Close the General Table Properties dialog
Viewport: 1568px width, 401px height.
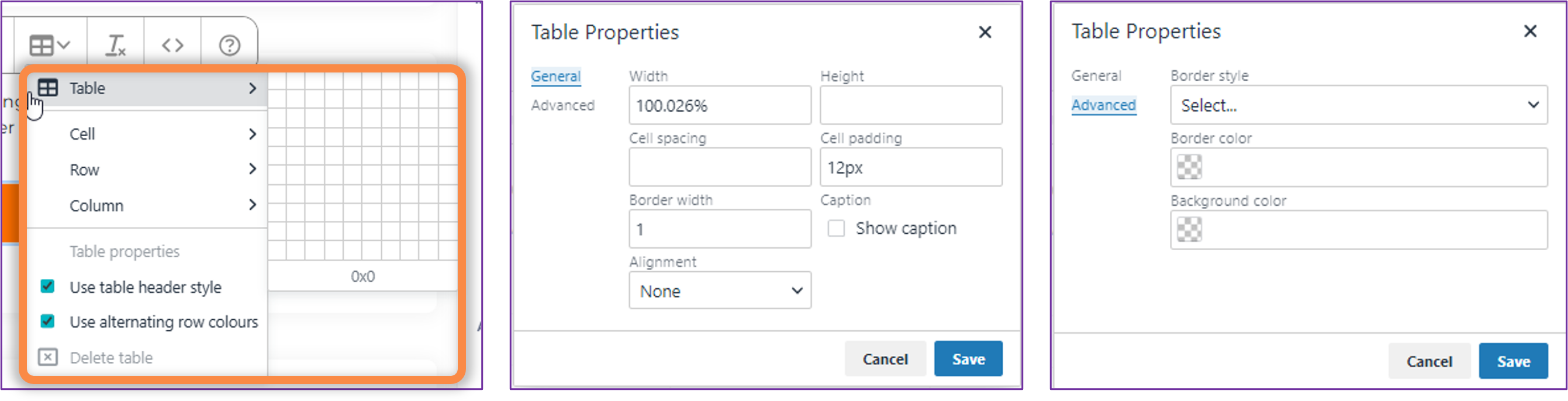coord(985,32)
